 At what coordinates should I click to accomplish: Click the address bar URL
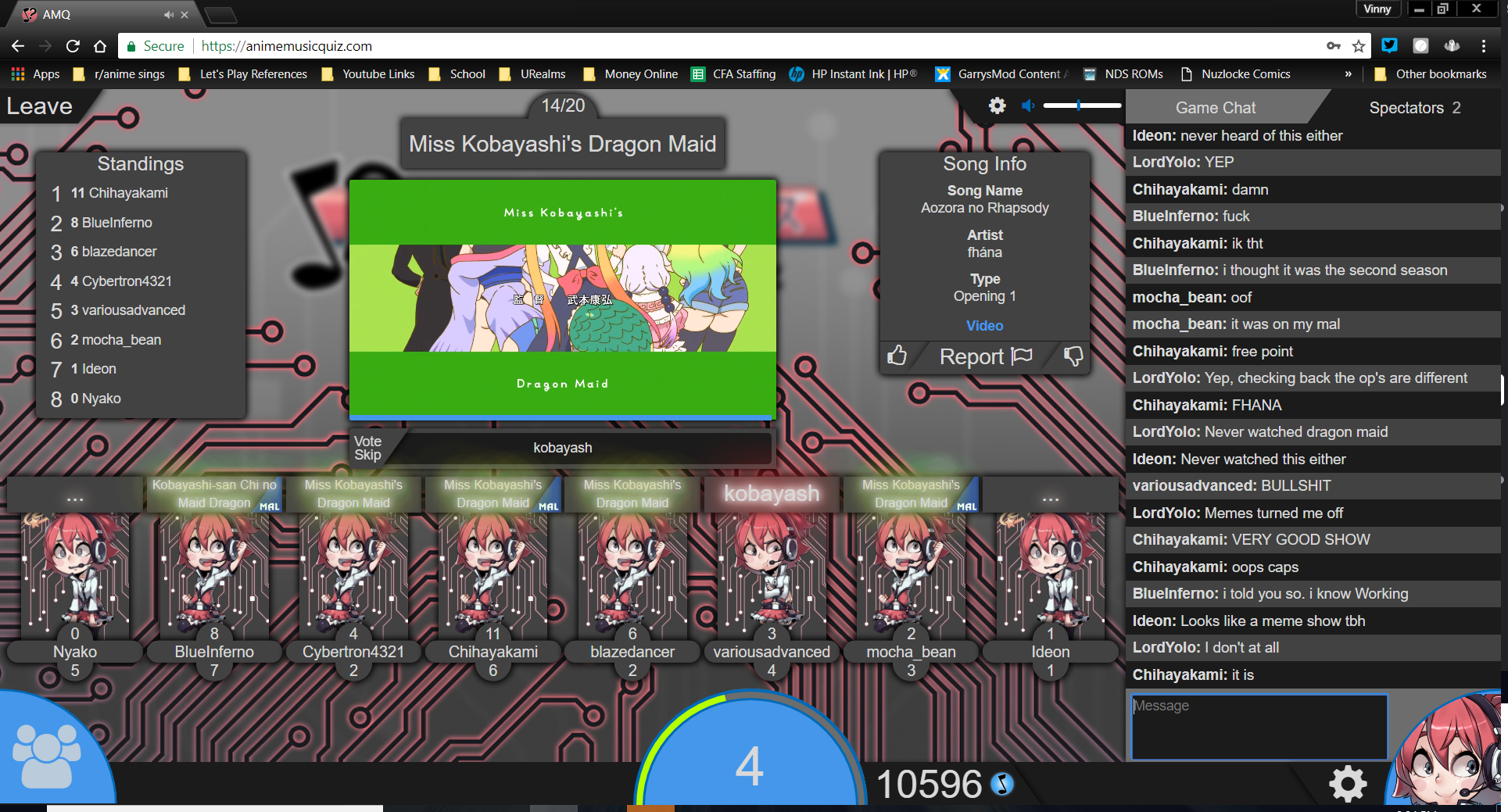[287, 46]
